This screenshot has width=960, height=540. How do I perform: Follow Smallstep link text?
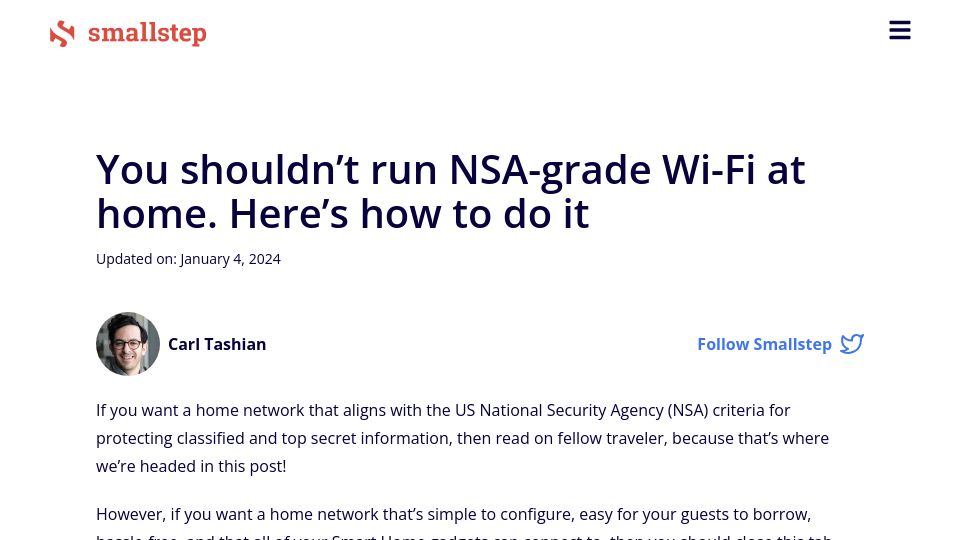click(764, 344)
